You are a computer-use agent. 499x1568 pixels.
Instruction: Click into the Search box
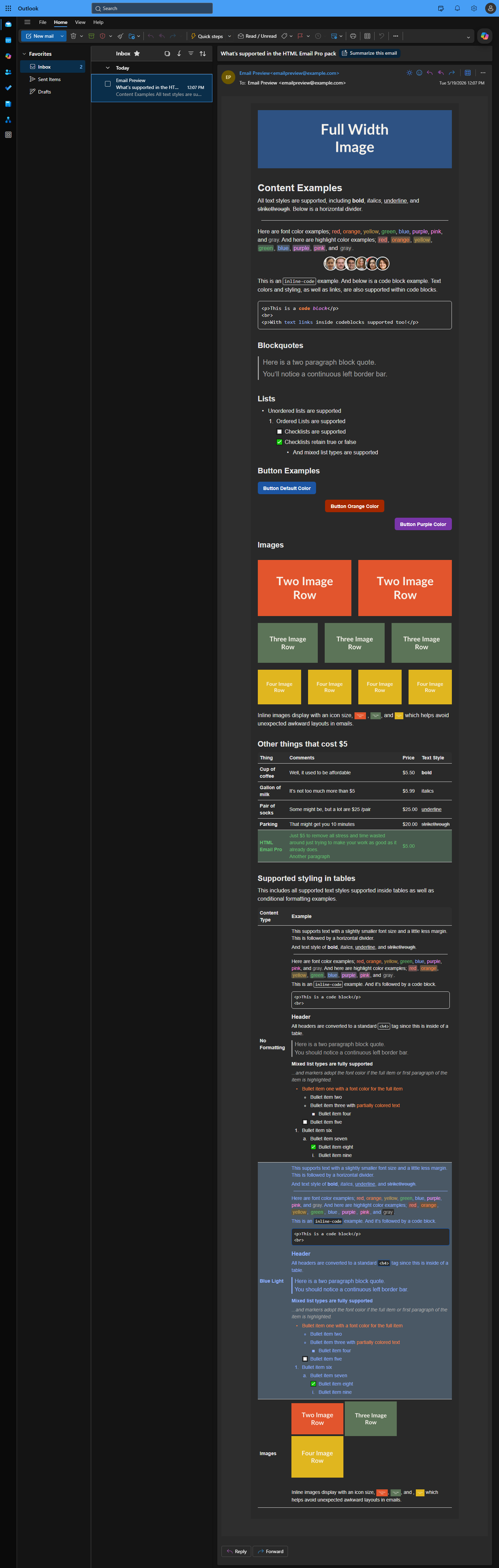pyautogui.click(x=152, y=9)
